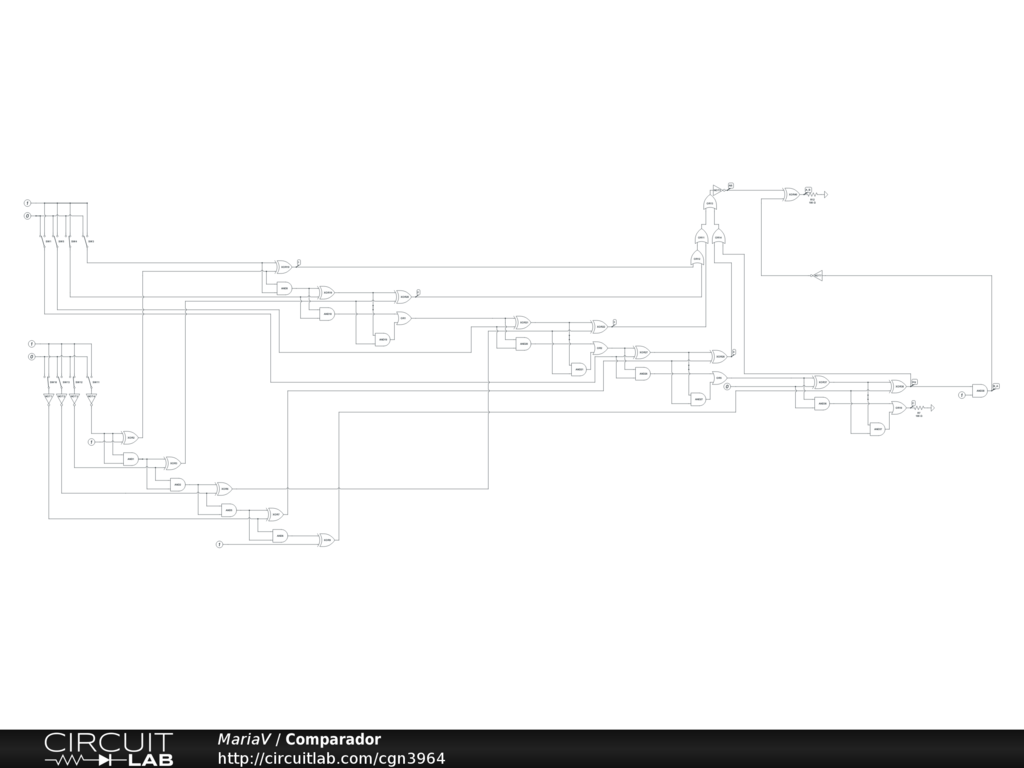Select the logic 1 input of the far-right AND gate
The image size is (1024, 768).
point(962,395)
